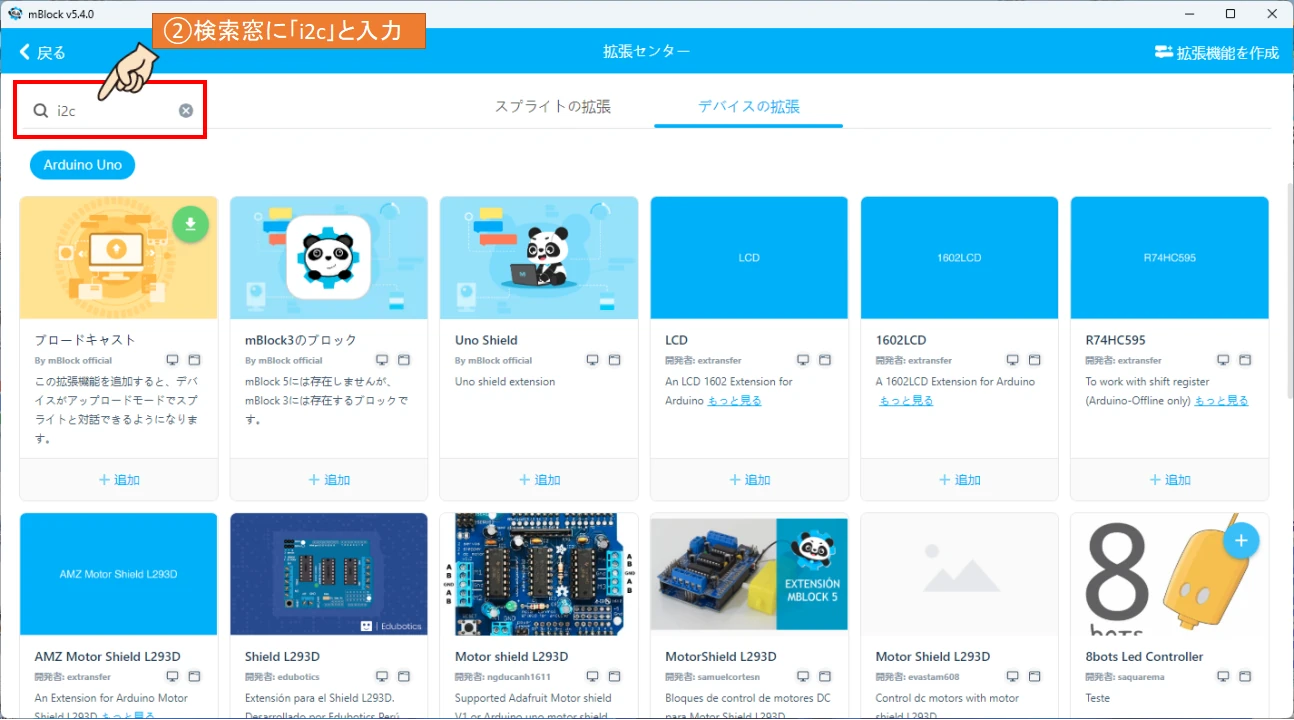1294x720 pixels.
Task: Add the 1602LCD extension
Action: (959, 480)
